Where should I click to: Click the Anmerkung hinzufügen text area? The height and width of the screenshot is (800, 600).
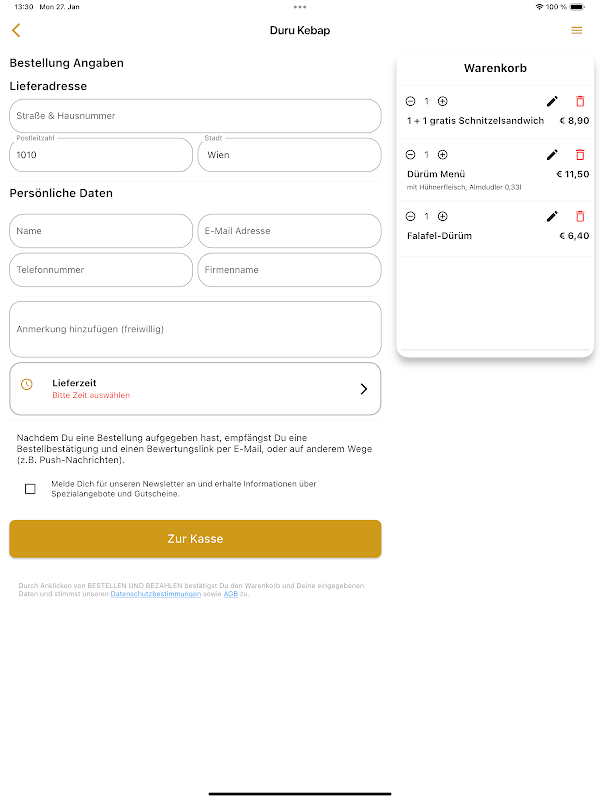tap(195, 329)
